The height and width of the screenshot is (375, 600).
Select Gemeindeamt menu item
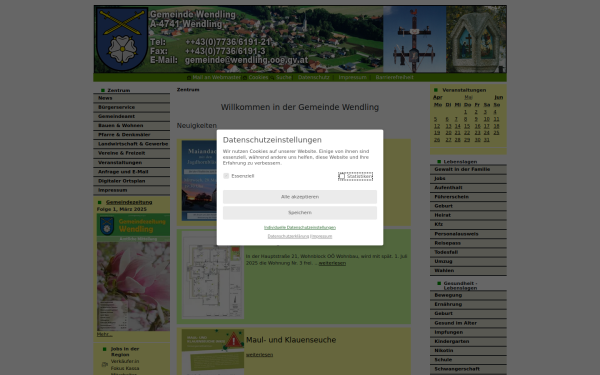click(x=132, y=117)
